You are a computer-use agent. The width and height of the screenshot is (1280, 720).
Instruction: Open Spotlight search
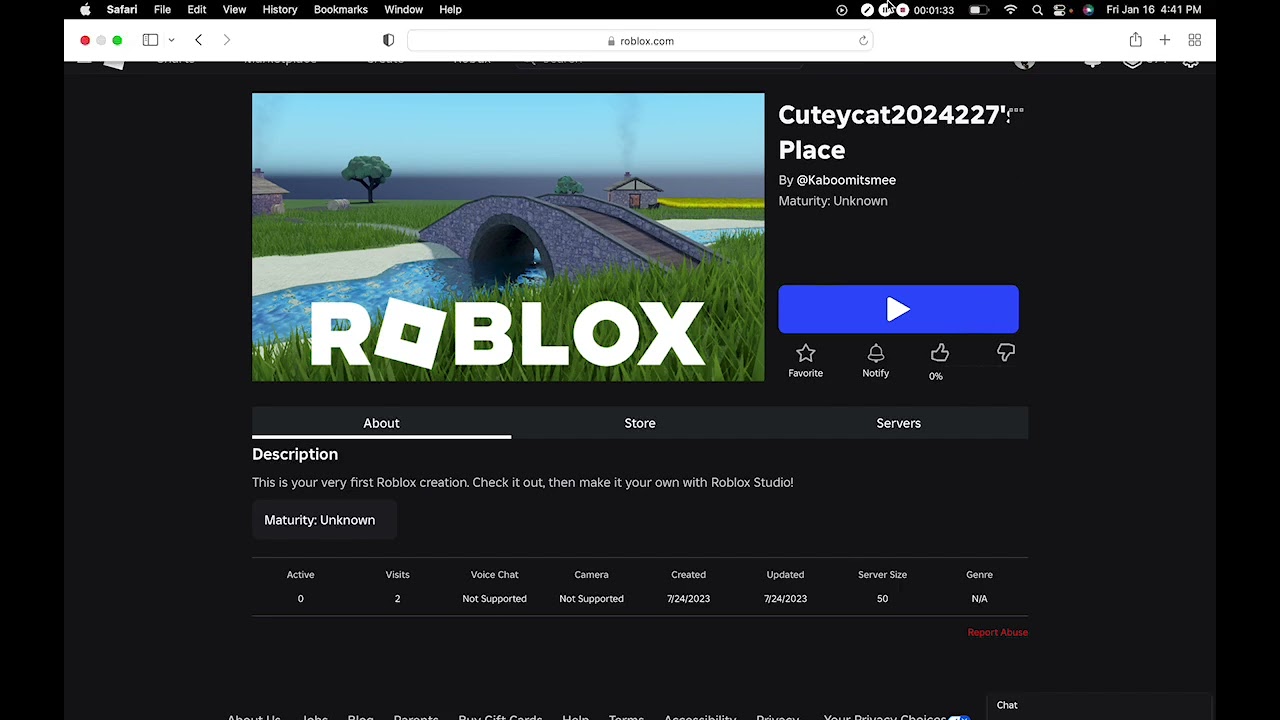tap(1038, 10)
